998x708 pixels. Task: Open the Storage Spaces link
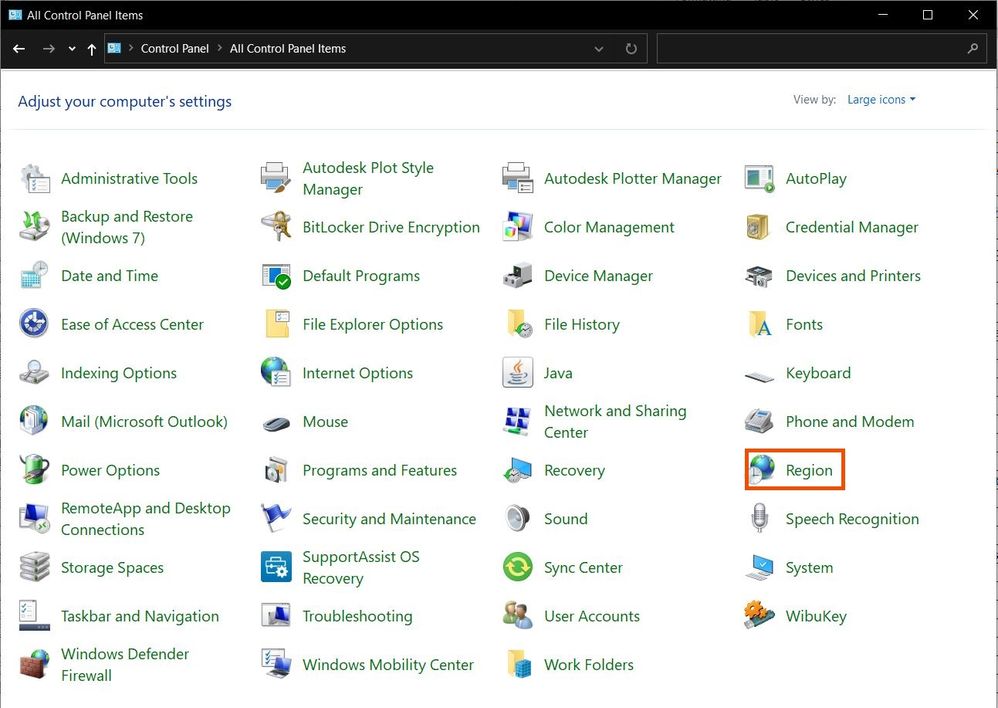[112, 567]
